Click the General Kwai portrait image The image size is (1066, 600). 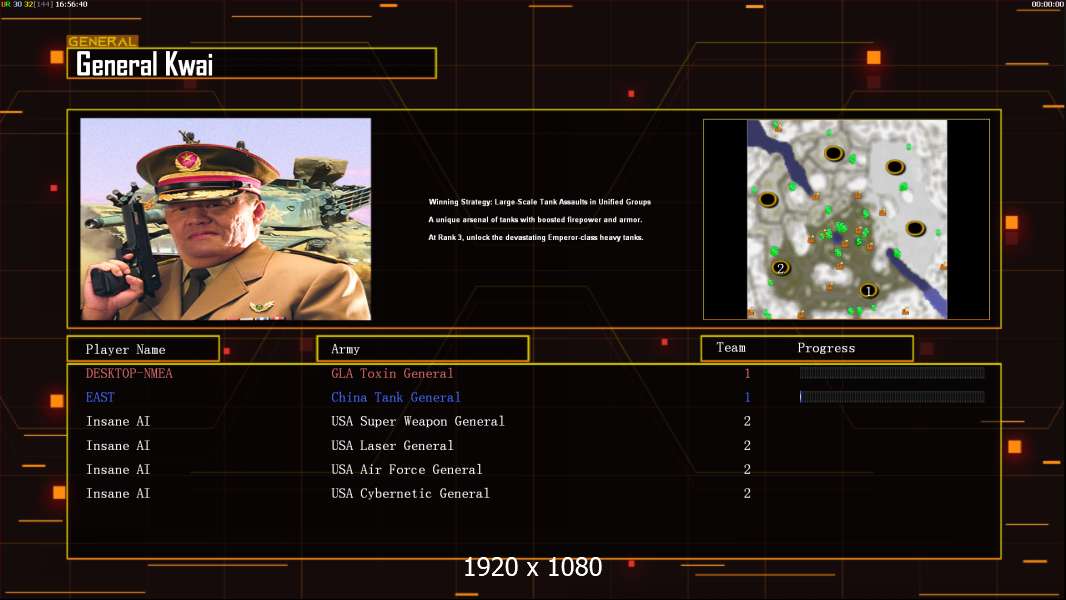[x=226, y=219]
